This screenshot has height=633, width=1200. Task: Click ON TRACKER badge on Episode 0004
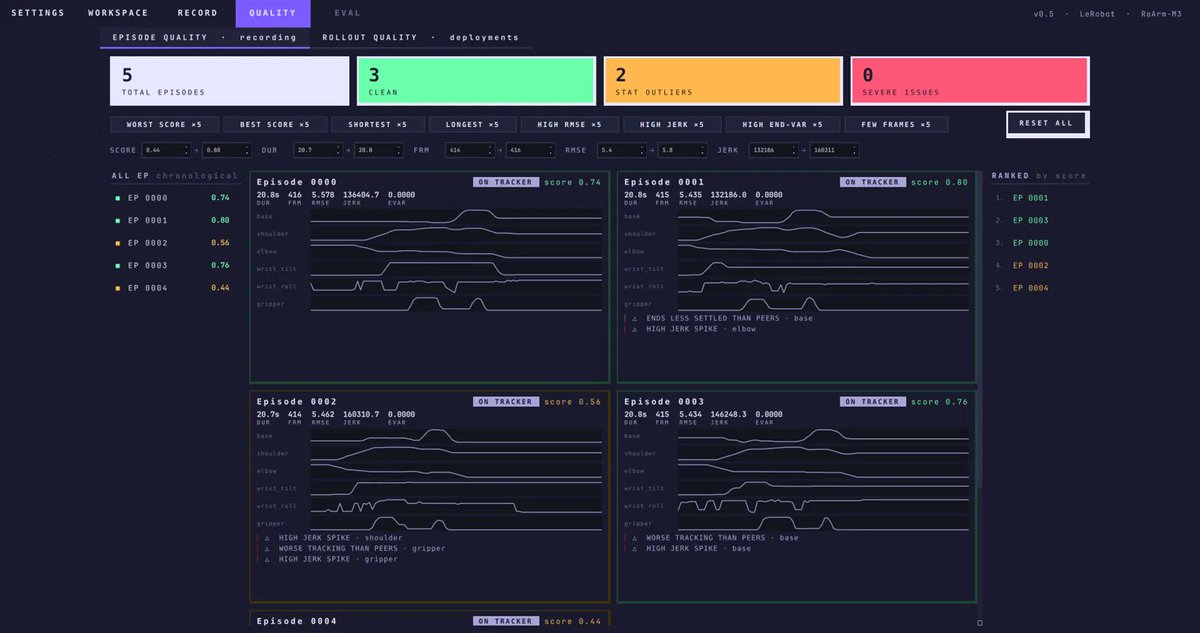(x=506, y=621)
